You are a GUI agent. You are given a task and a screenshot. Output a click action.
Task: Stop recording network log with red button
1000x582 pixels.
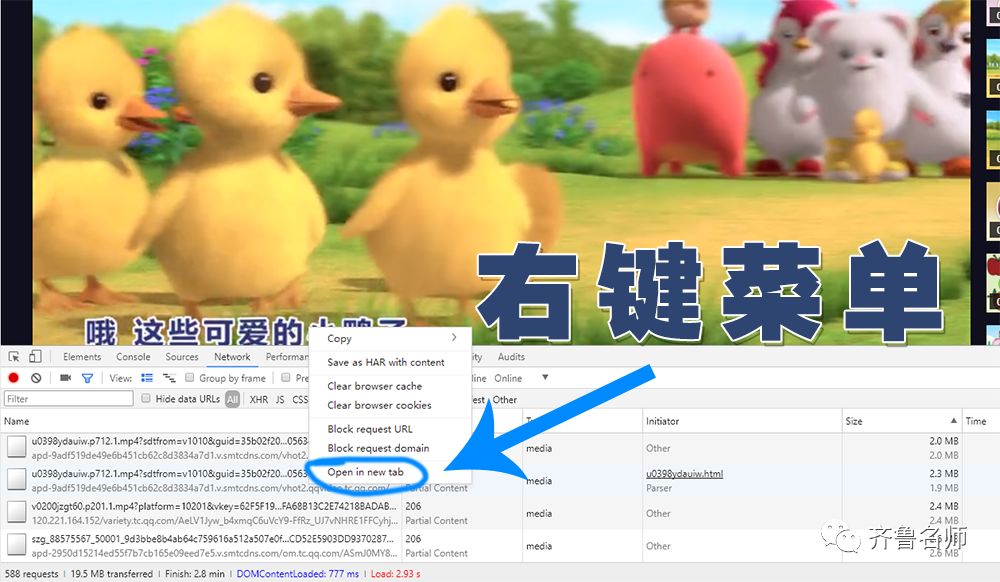(13, 378)
